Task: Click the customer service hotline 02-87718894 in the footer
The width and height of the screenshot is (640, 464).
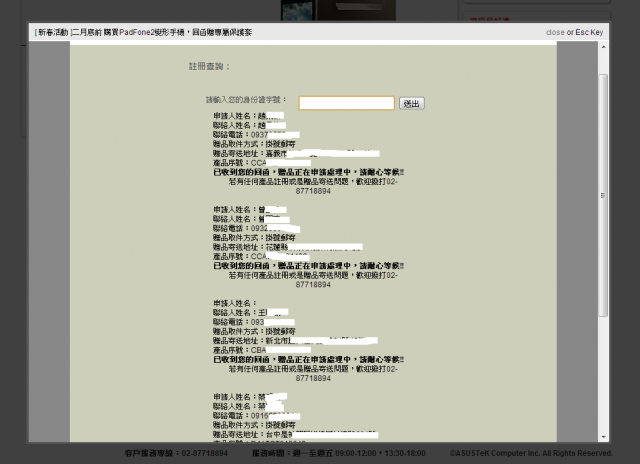Action: tap(176, 453)
